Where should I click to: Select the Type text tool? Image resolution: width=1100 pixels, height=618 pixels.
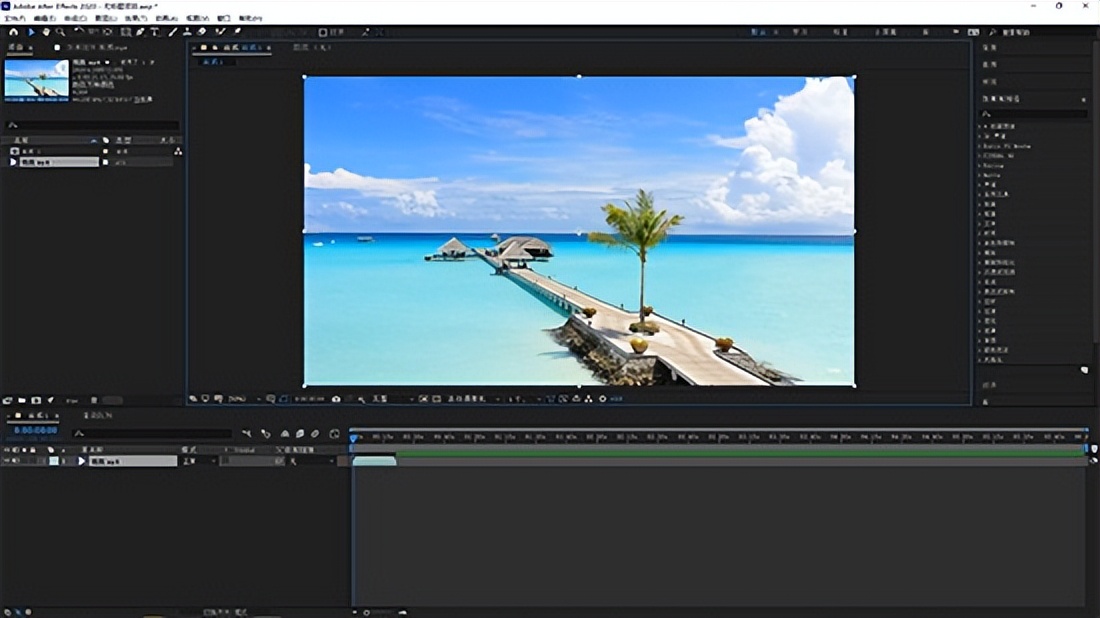click(155, 32)
